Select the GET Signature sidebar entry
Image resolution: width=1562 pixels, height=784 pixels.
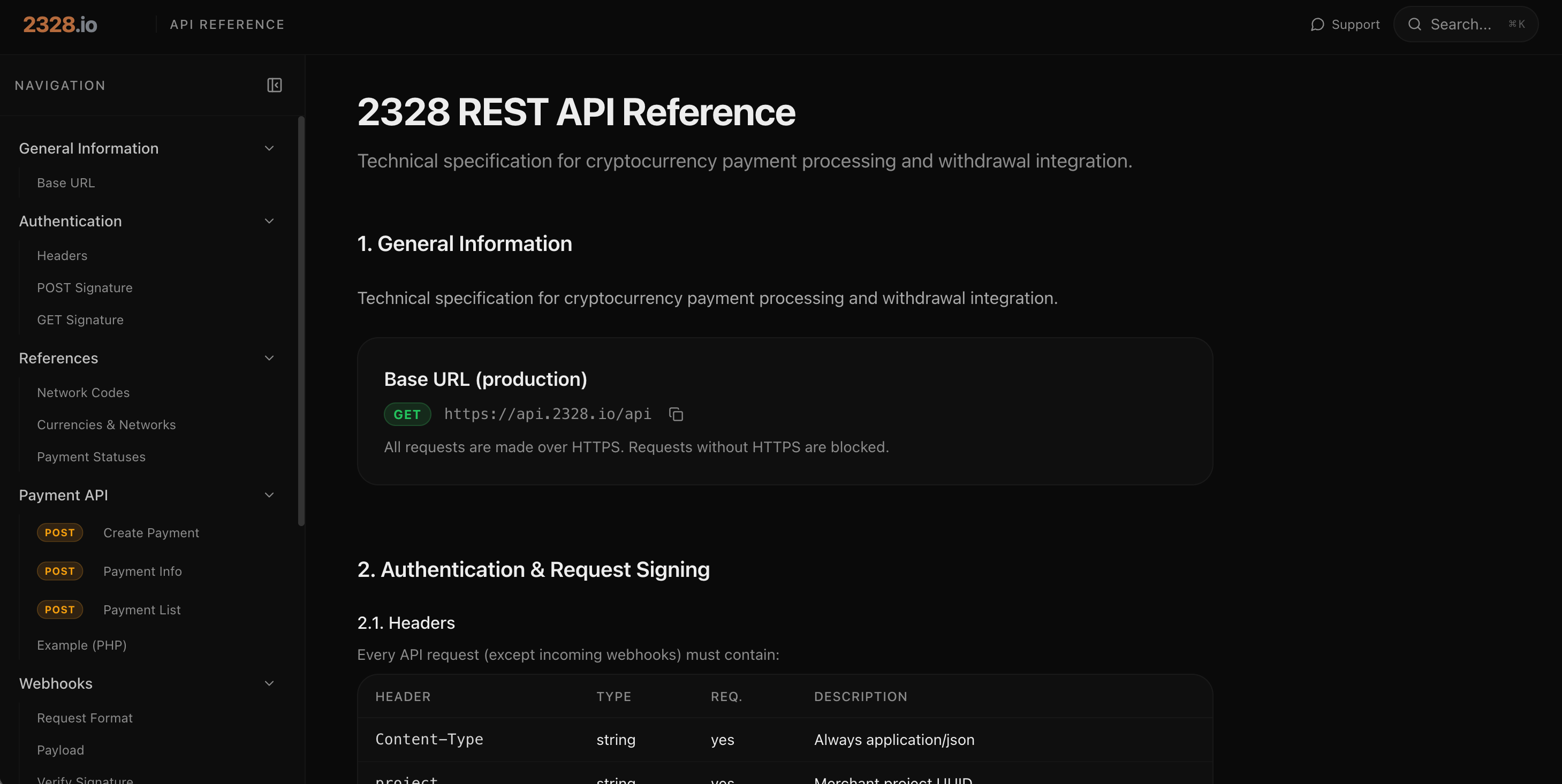click(x=80, y=319)
